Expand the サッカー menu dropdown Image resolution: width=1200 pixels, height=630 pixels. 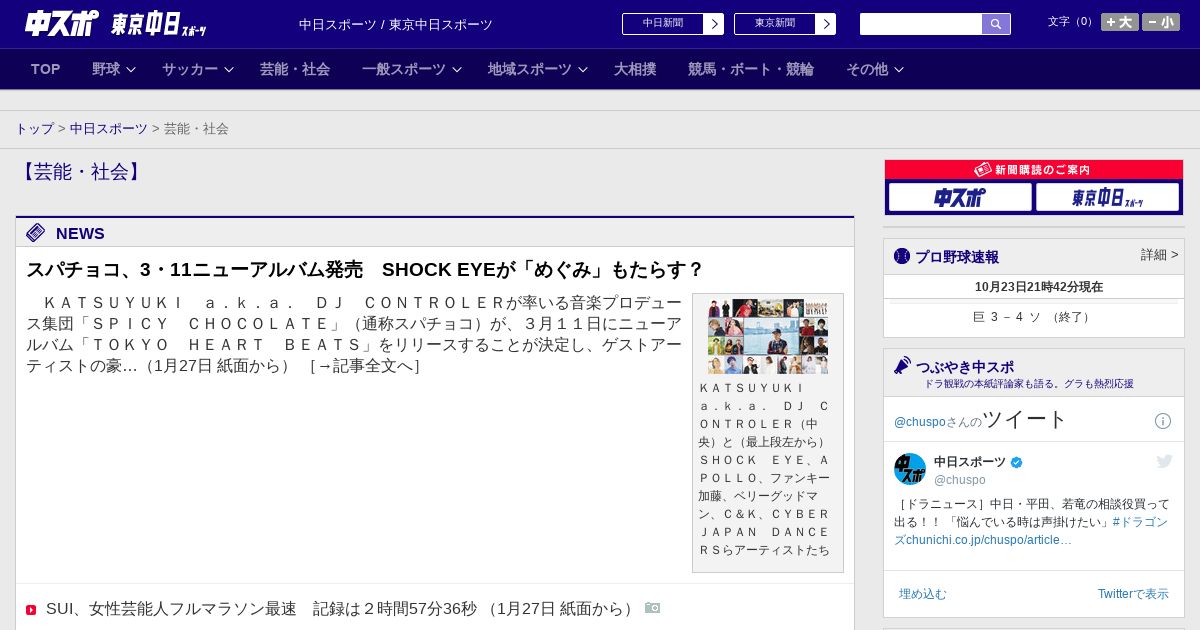pyautogui.click(x=198, y=69)
